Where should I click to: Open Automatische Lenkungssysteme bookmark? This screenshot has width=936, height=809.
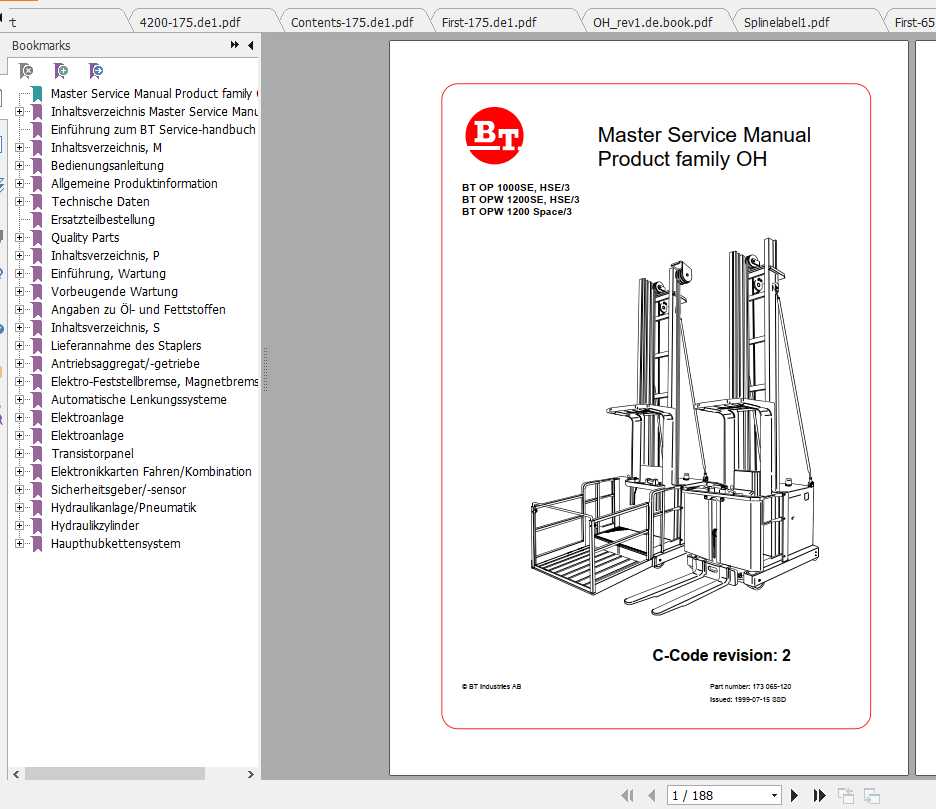(x=138, y=399)
